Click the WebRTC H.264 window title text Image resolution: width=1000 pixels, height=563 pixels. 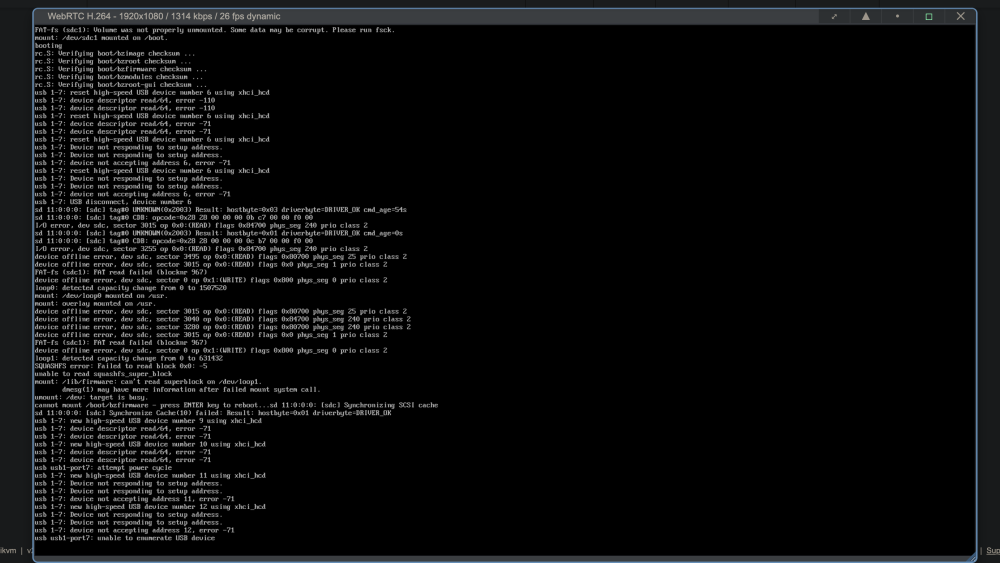click(164, 17)
